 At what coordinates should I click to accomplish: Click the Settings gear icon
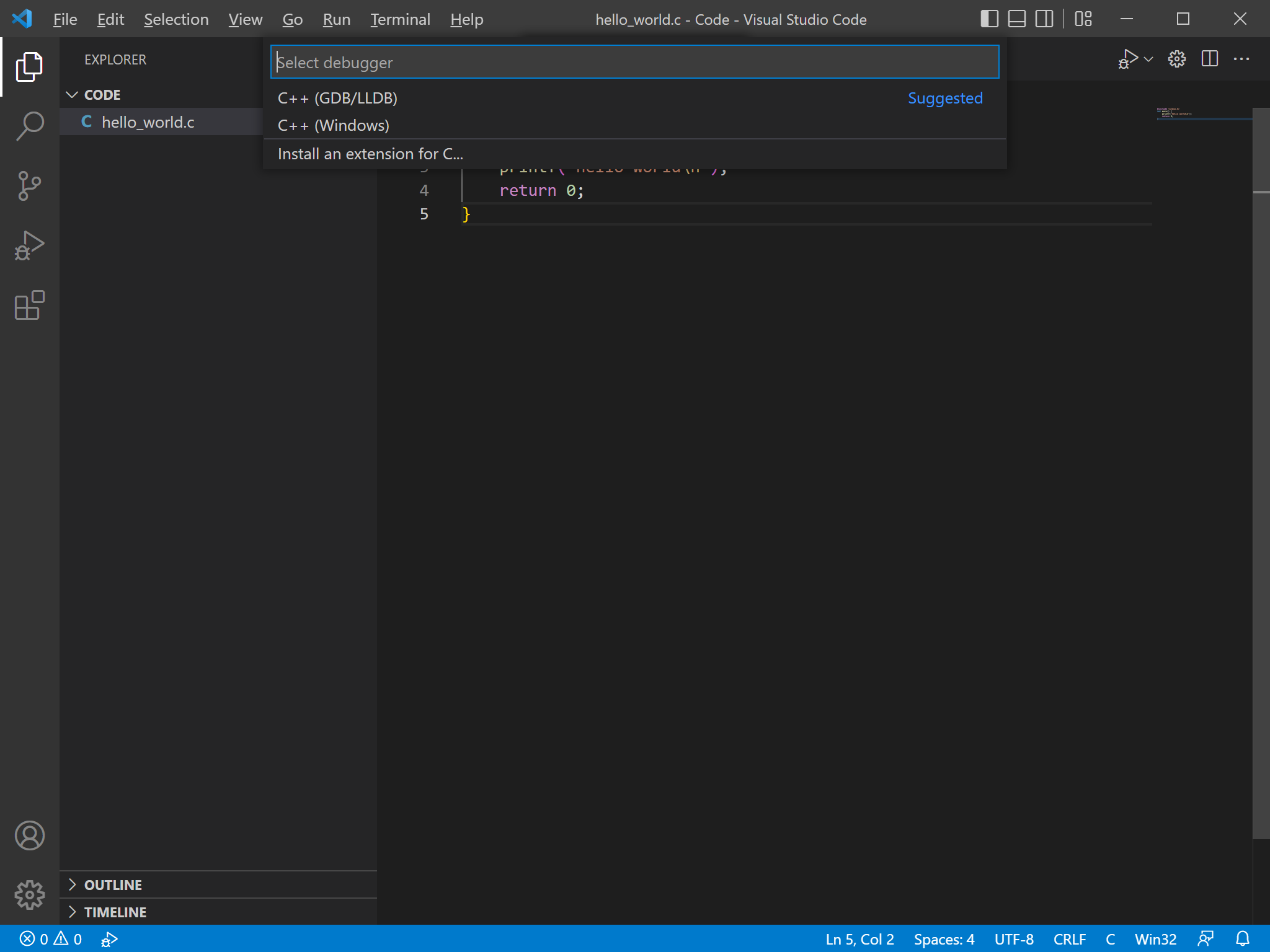click(x=29, y=895)
